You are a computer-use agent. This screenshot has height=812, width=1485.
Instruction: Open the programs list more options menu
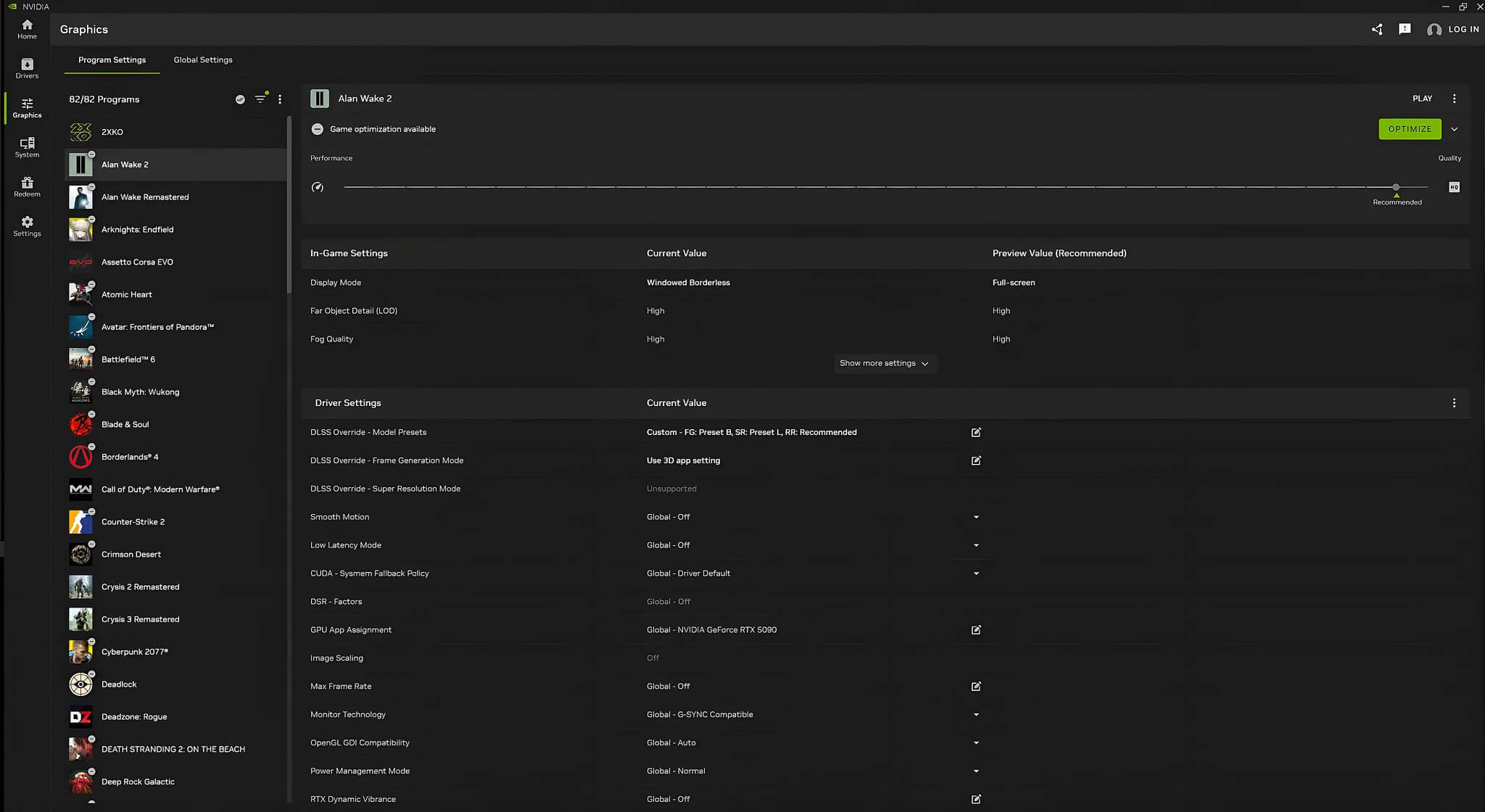point(280,99)
